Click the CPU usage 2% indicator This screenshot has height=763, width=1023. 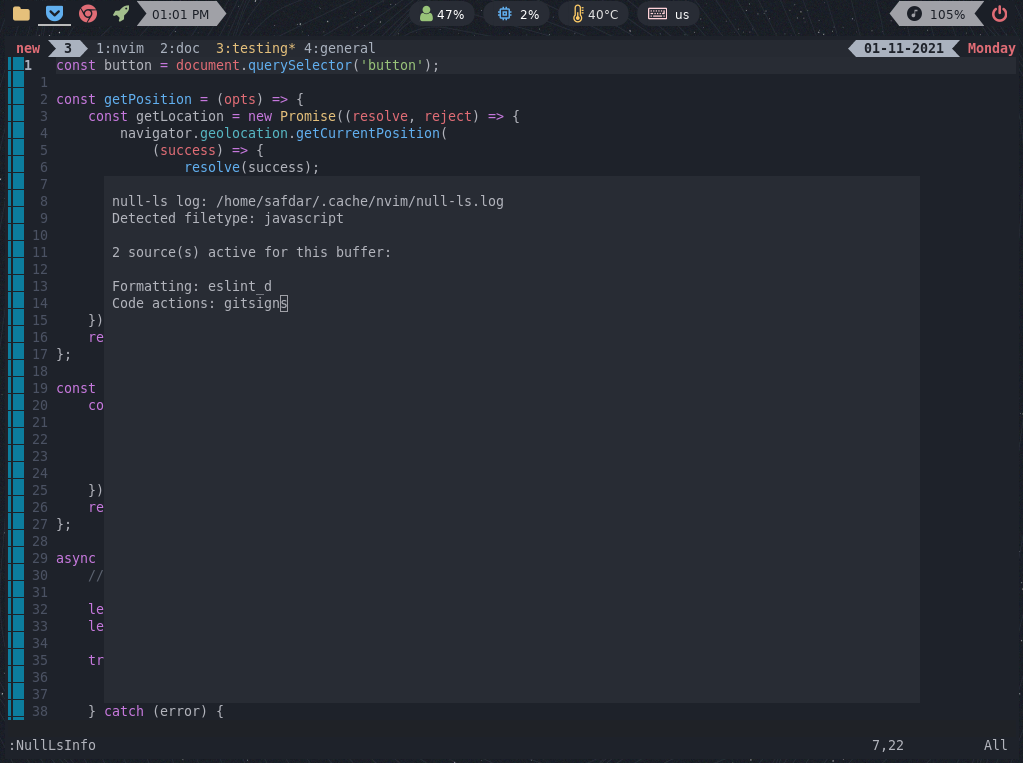coord(518,14)
